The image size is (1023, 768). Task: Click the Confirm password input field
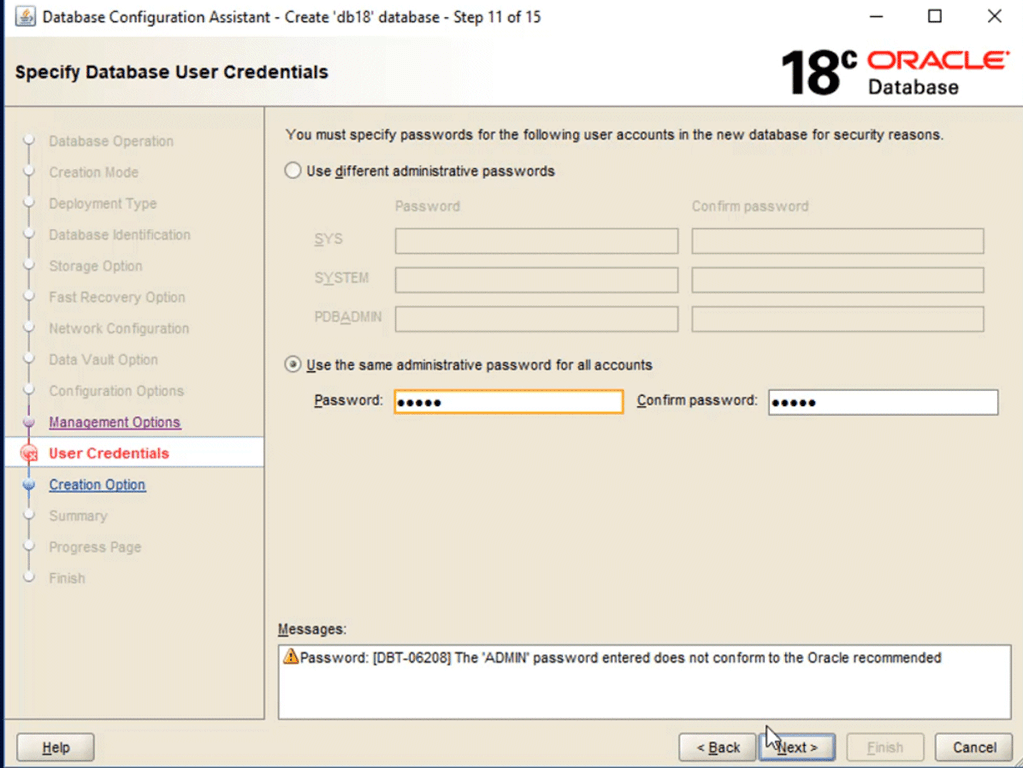click(883, 402)
